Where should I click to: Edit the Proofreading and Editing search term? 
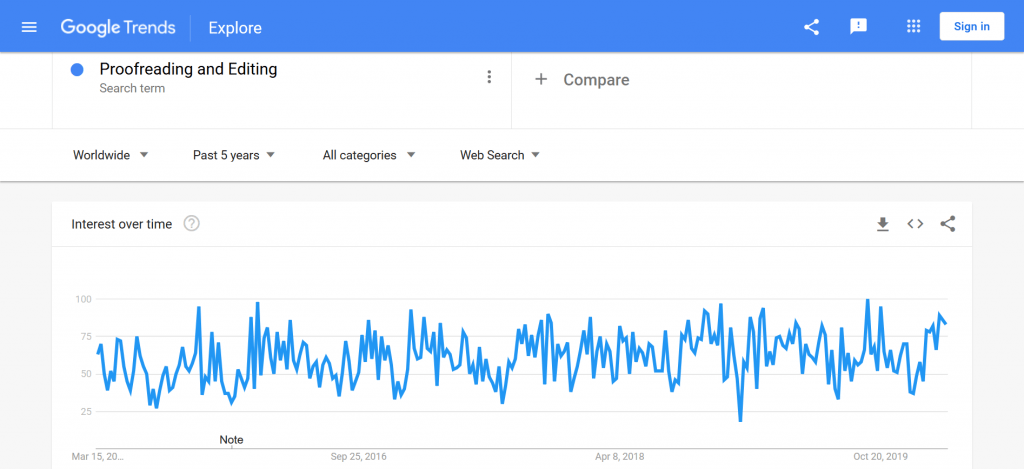coord(188,69)
